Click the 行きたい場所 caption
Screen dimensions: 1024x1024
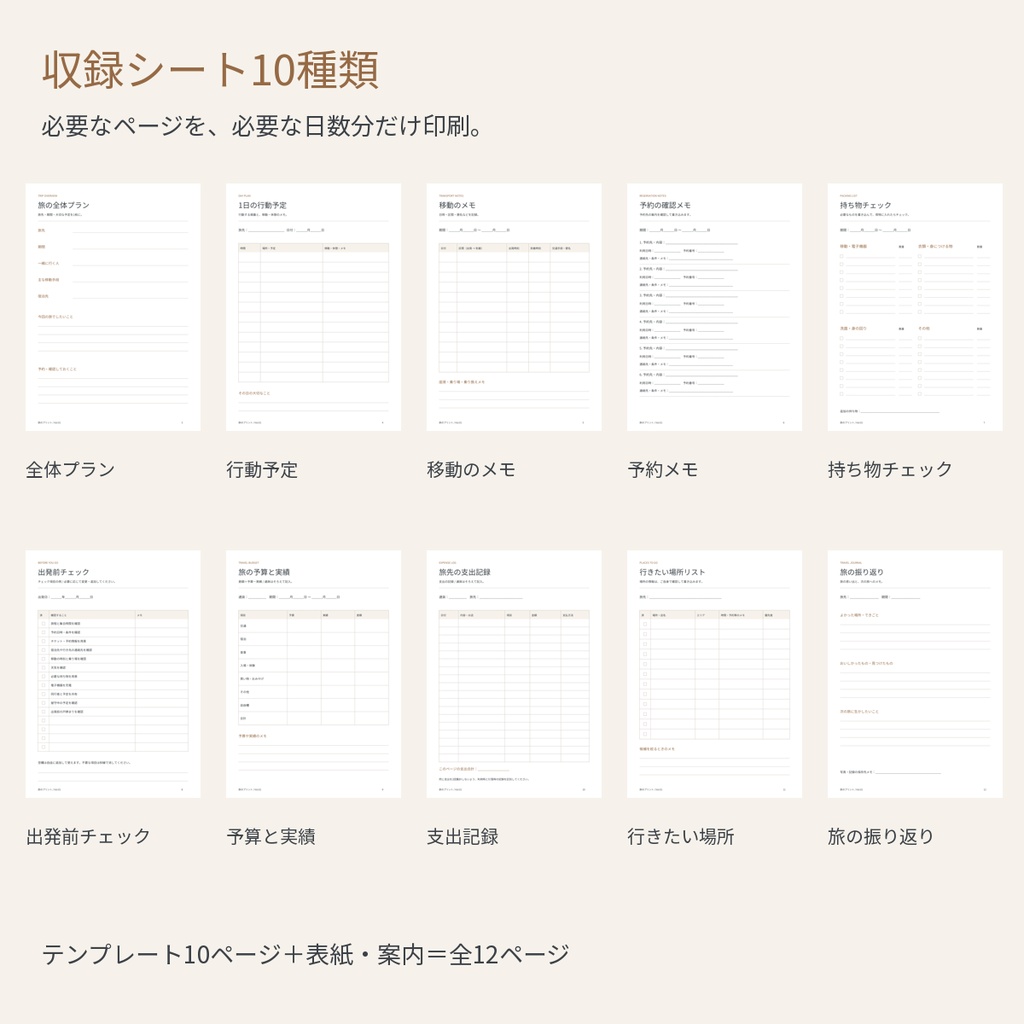pos(680,837)
